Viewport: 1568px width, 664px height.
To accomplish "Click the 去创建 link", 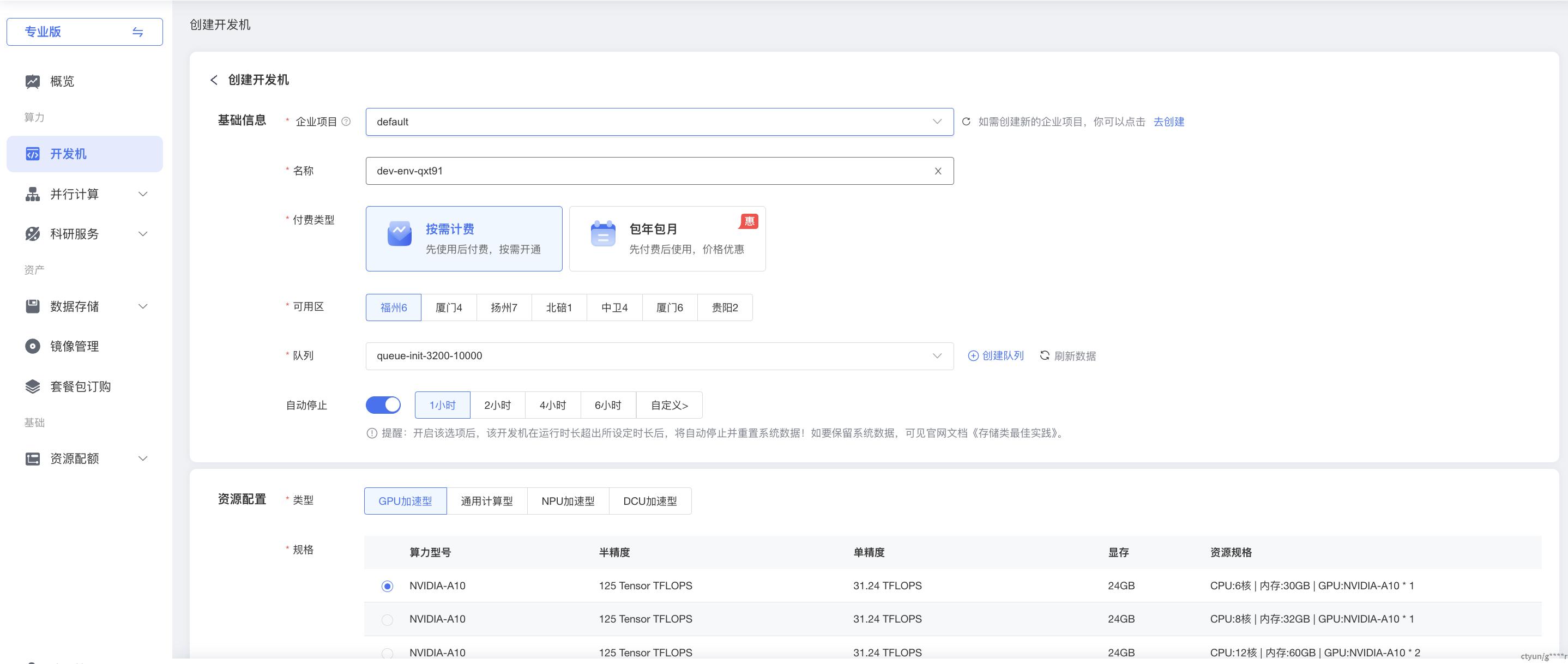I will pos(1169,122).
